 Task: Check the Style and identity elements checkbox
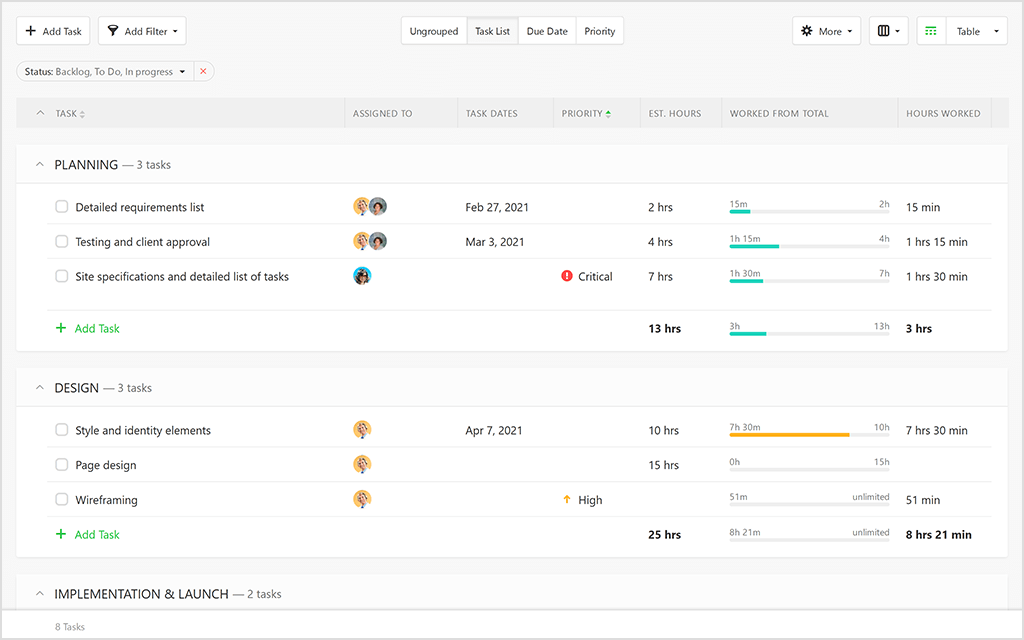point(61,430)
